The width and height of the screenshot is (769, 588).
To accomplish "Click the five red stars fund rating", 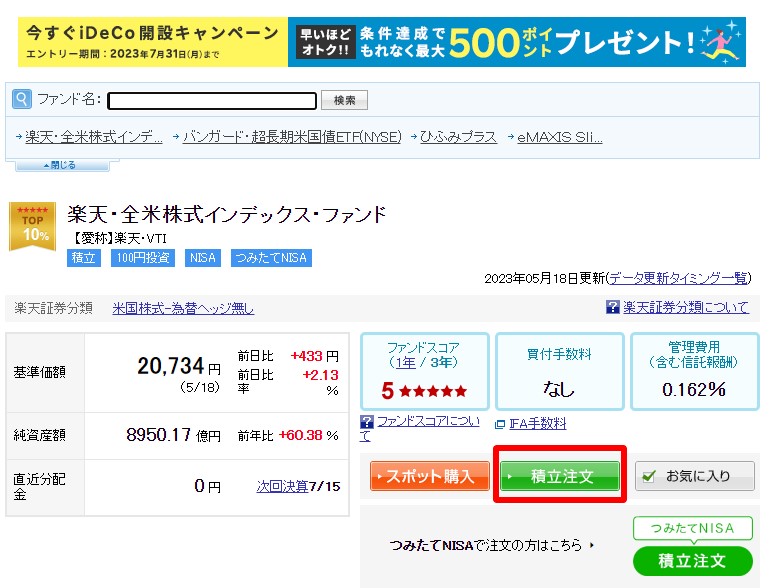I will pos(433,391).
